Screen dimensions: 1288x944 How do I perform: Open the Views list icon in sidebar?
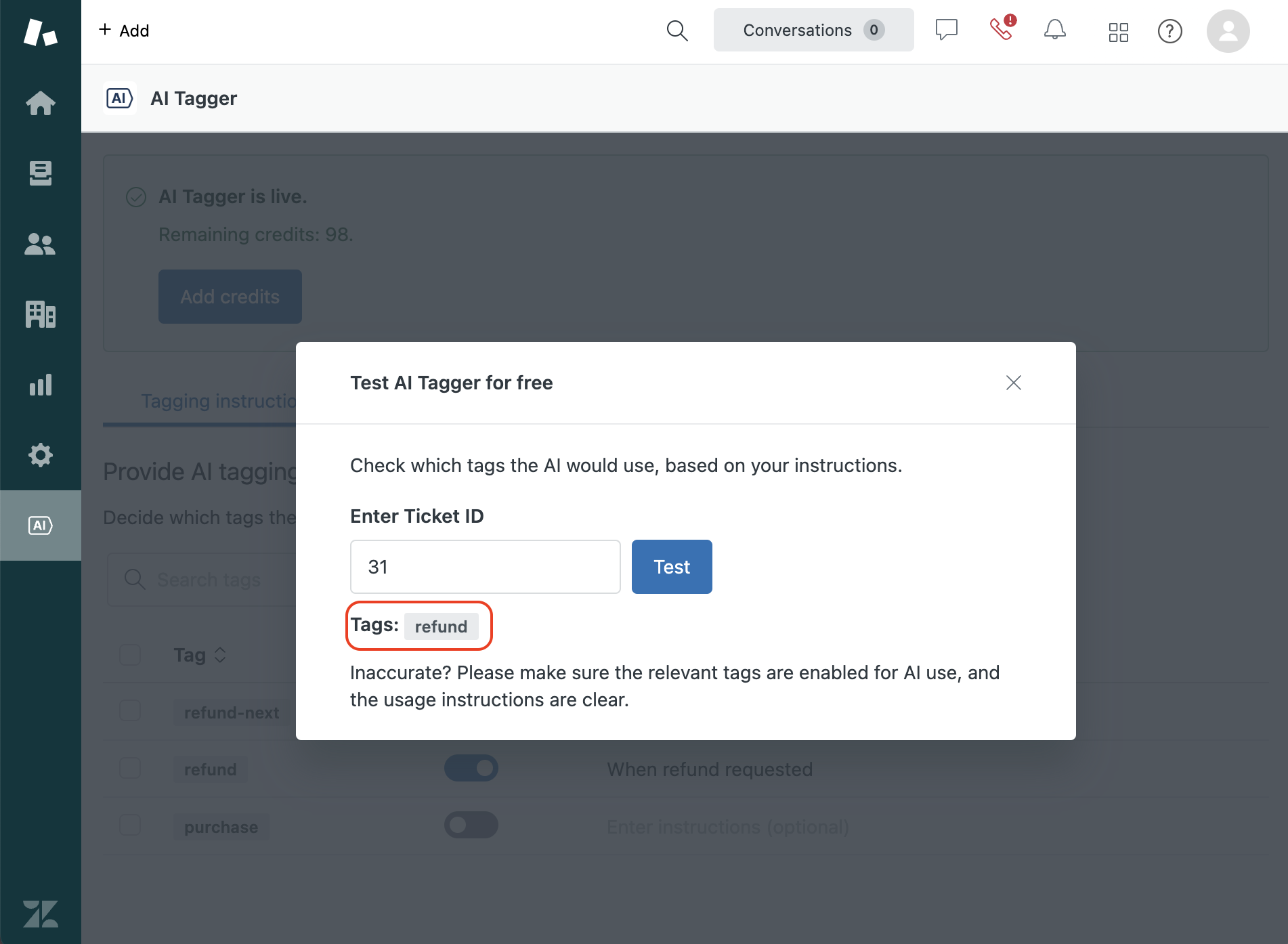click(40, 173)
